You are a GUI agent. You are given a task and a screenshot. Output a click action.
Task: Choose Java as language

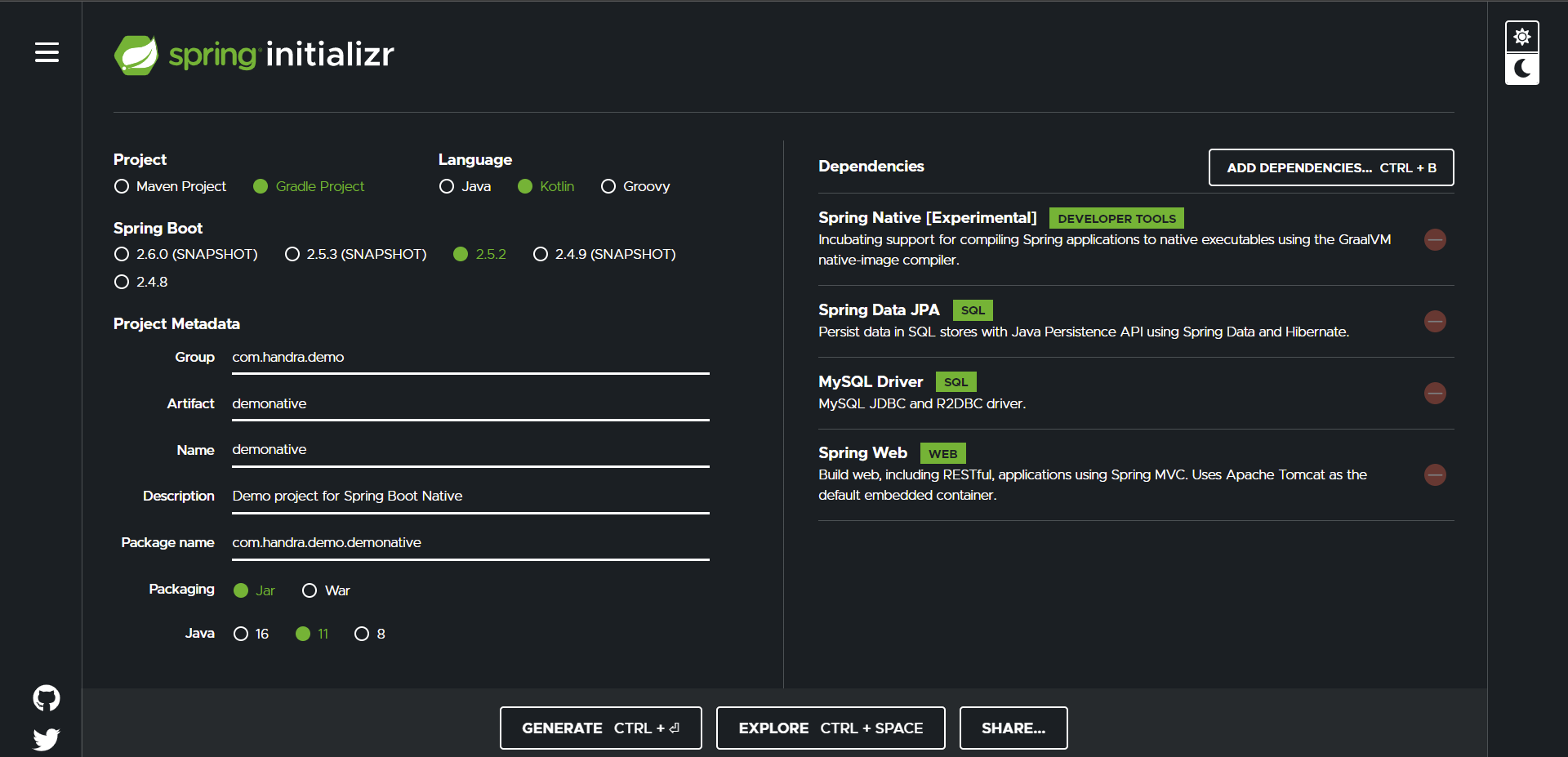(x=465, y=186)
